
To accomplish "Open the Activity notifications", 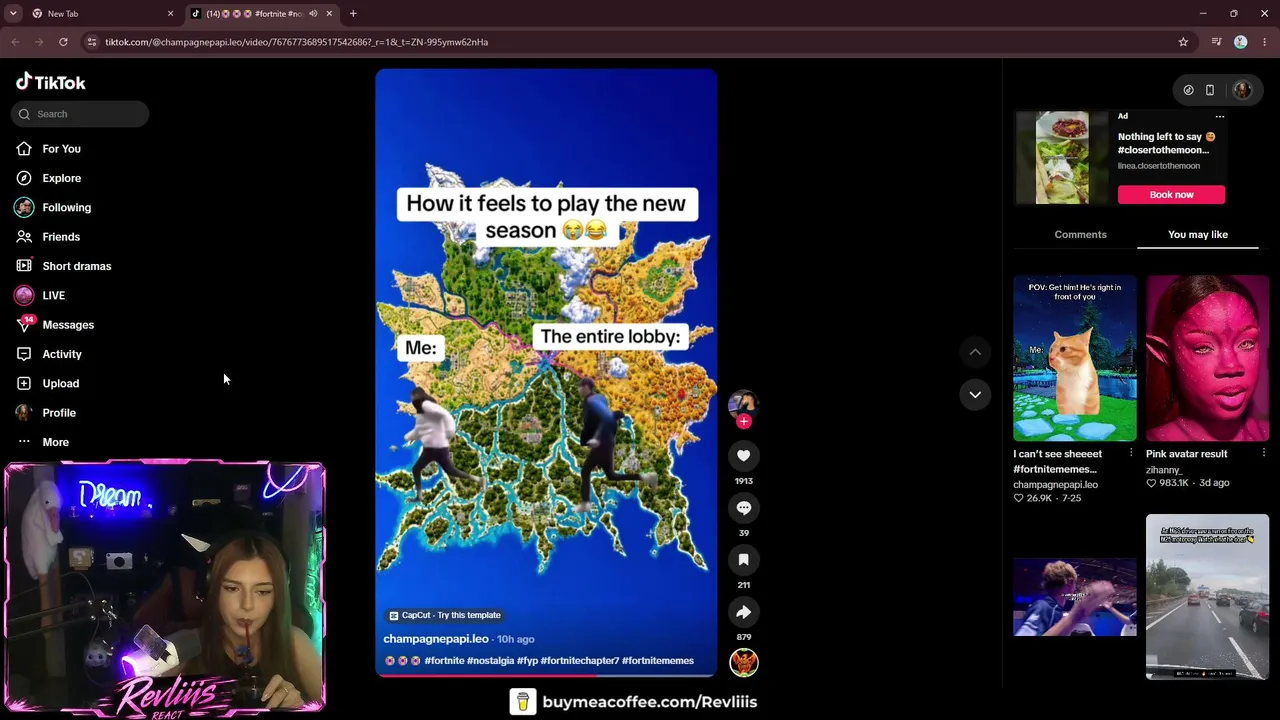I will [x=62, y=354].
